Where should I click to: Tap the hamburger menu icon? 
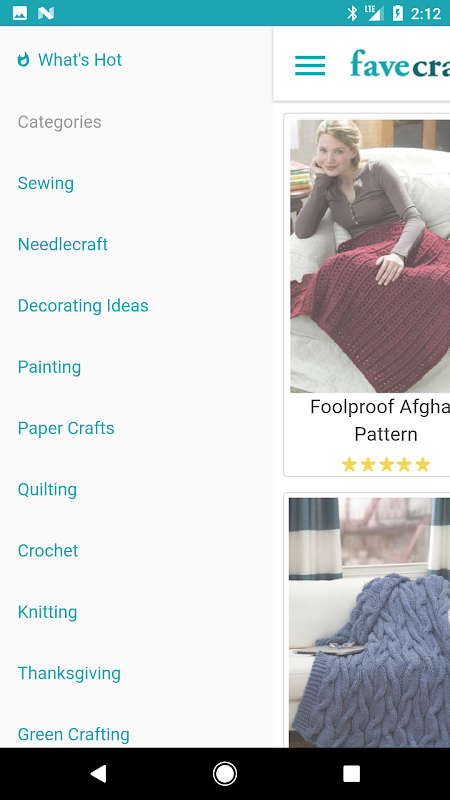pos(310,65)
